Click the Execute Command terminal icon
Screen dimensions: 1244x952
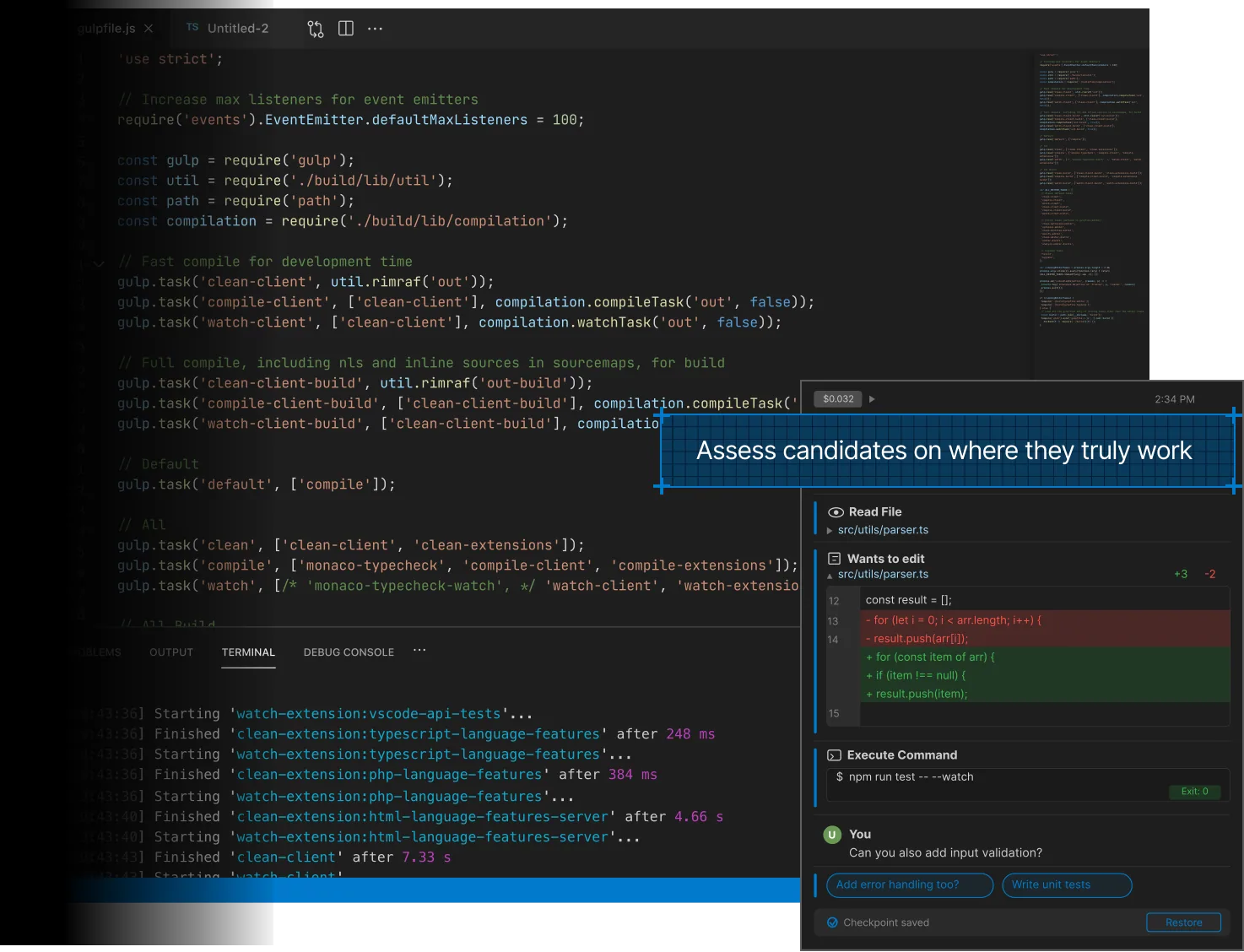(835, 755)
